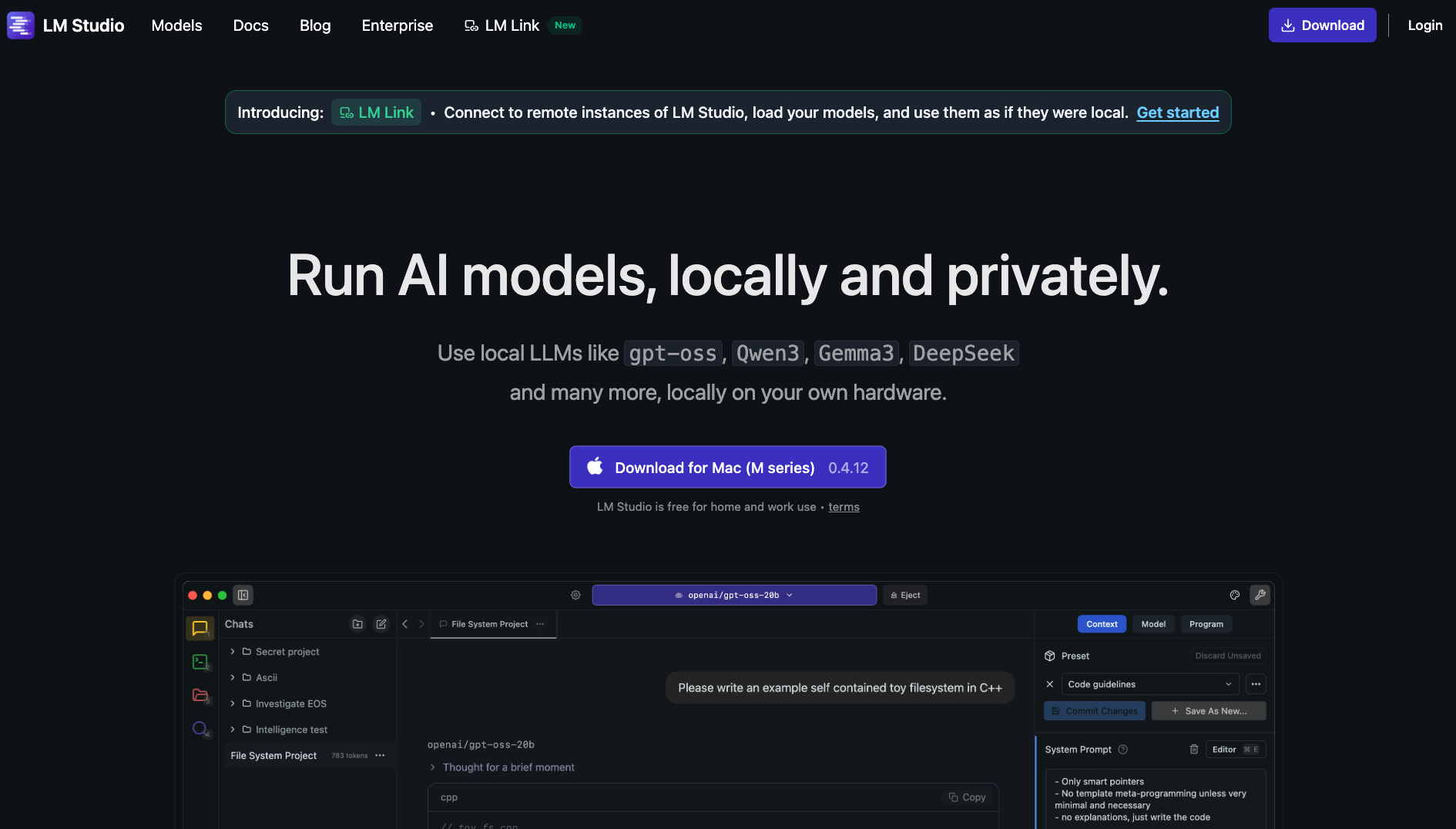1456x829 pixels.
Task: Create a new folder in the Chats panel
Action: click(357, 624)
